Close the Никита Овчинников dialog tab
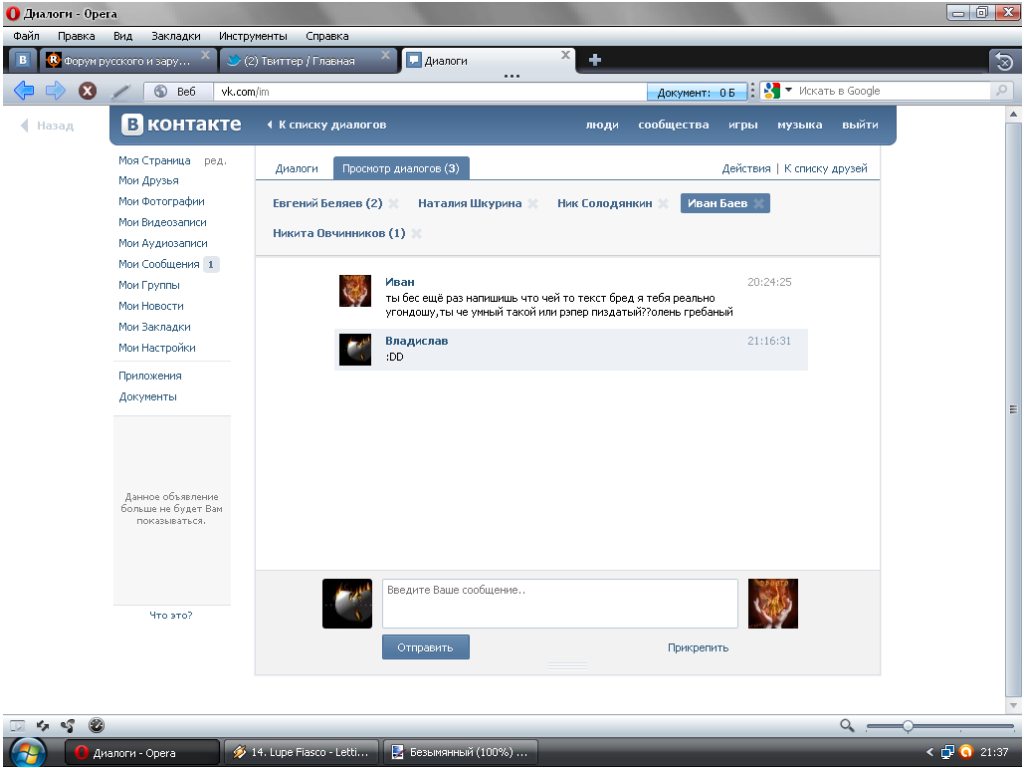Image resolution: width=1024 pixels, height=768 pixels. point(416,234)
